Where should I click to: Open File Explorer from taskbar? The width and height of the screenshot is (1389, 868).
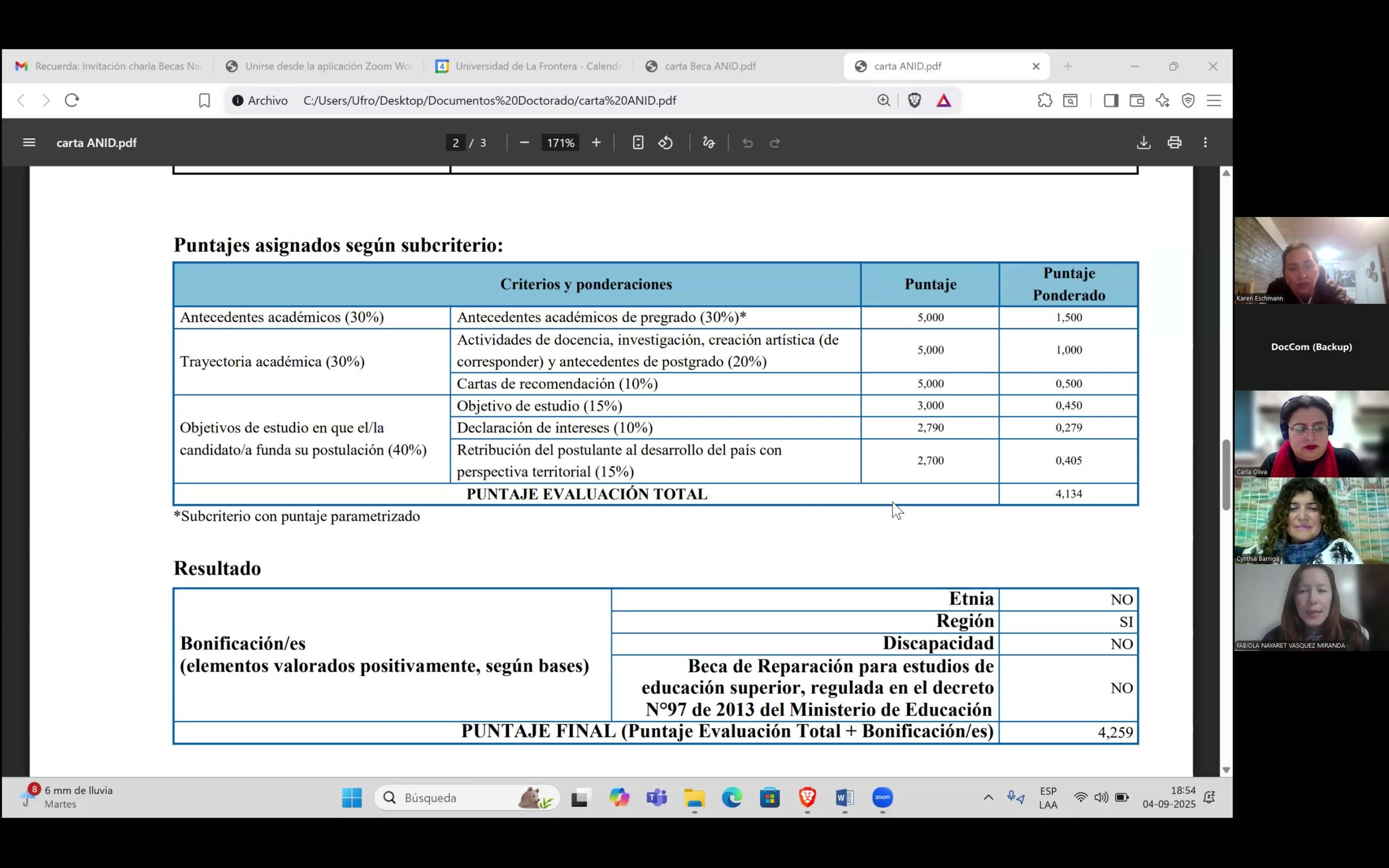(694, 797)
